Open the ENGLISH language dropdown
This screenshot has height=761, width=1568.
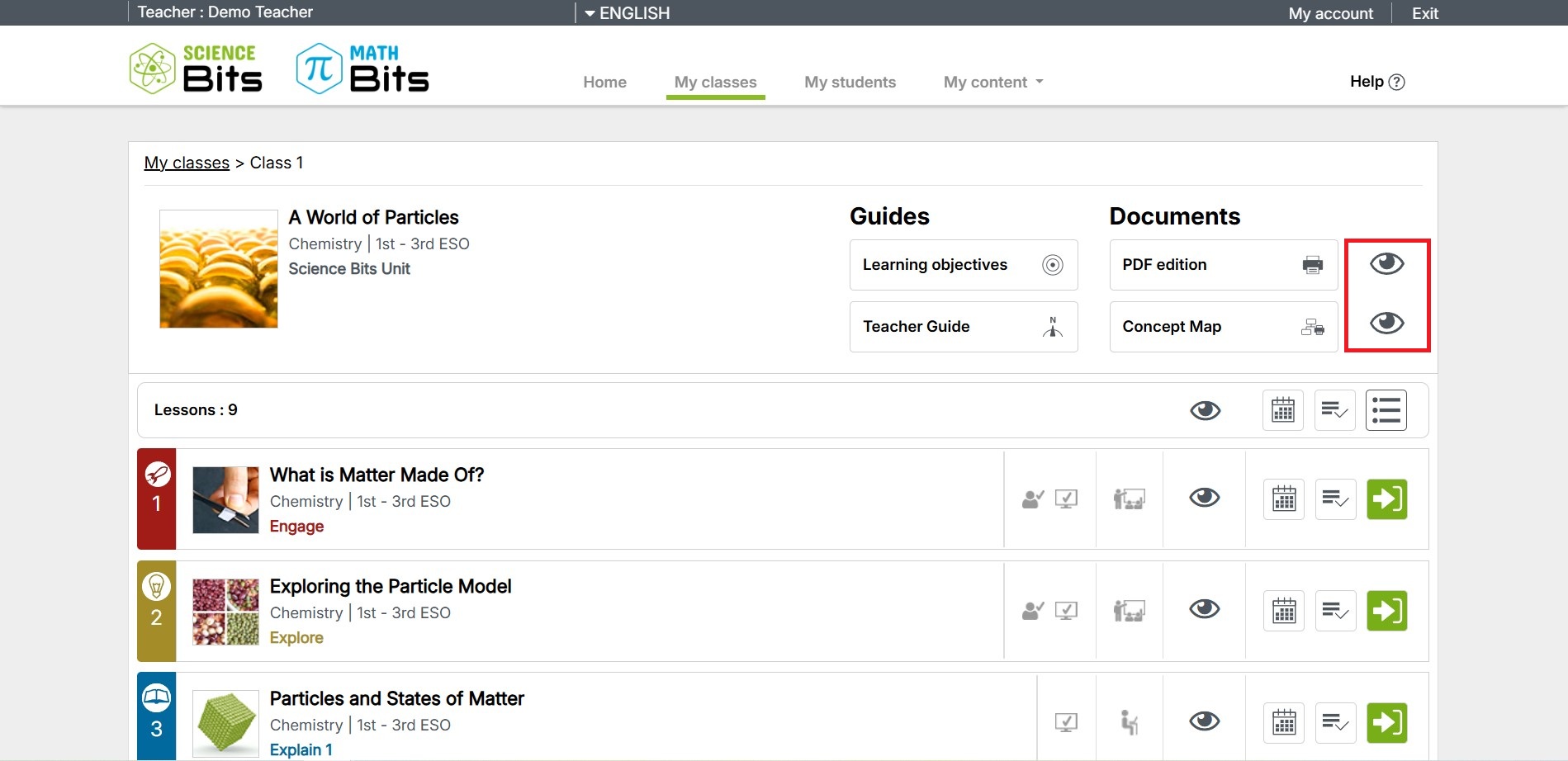tap(627, 13)
